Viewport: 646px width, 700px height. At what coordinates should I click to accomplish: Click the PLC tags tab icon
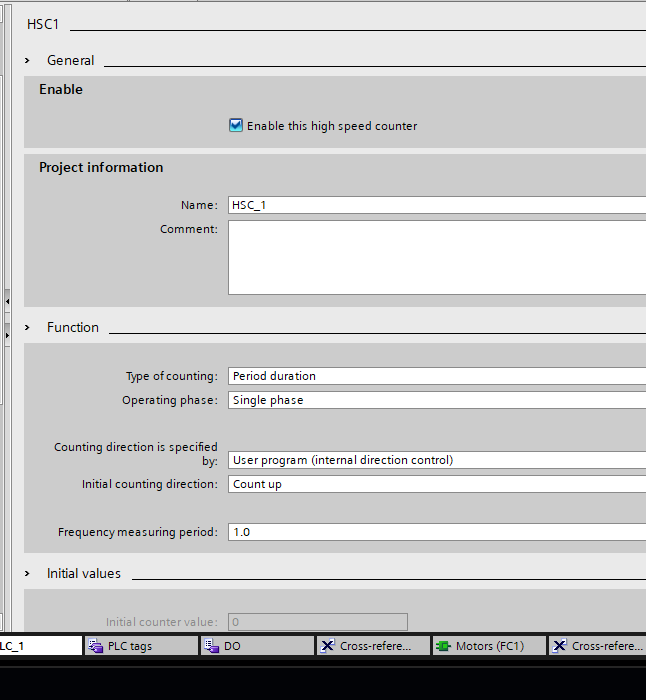(x=96, y=646)
